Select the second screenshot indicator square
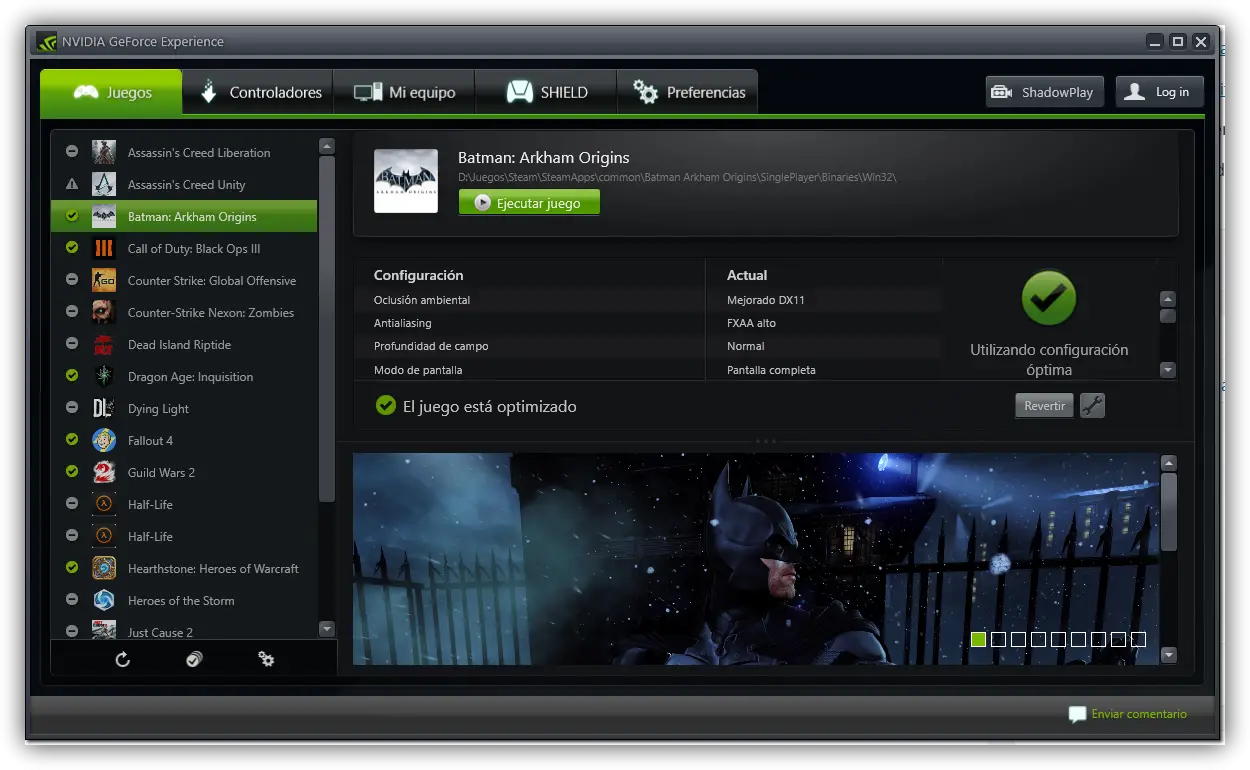Screen dimensions: 1250x770 [x=998, y=639]
